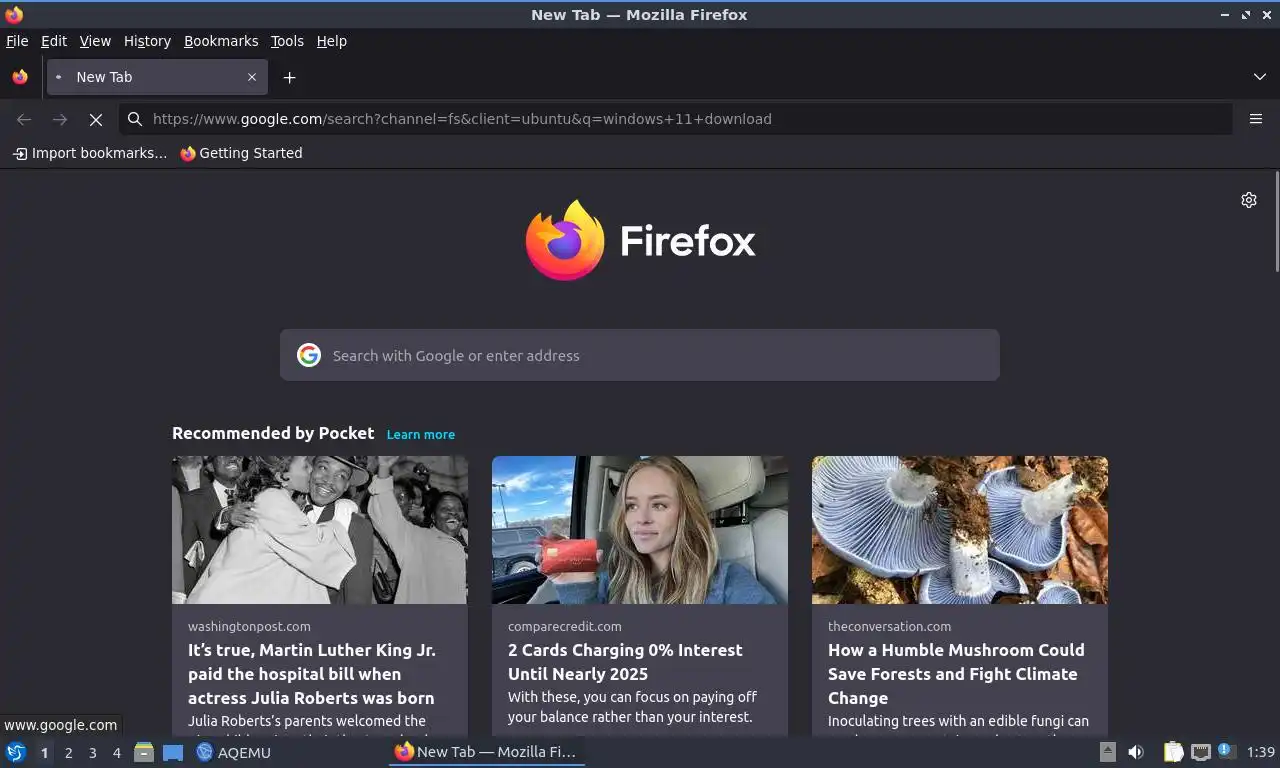Click the URL bar search magnifier icon
Viewport: 1280px width, 768px height.
135,119
